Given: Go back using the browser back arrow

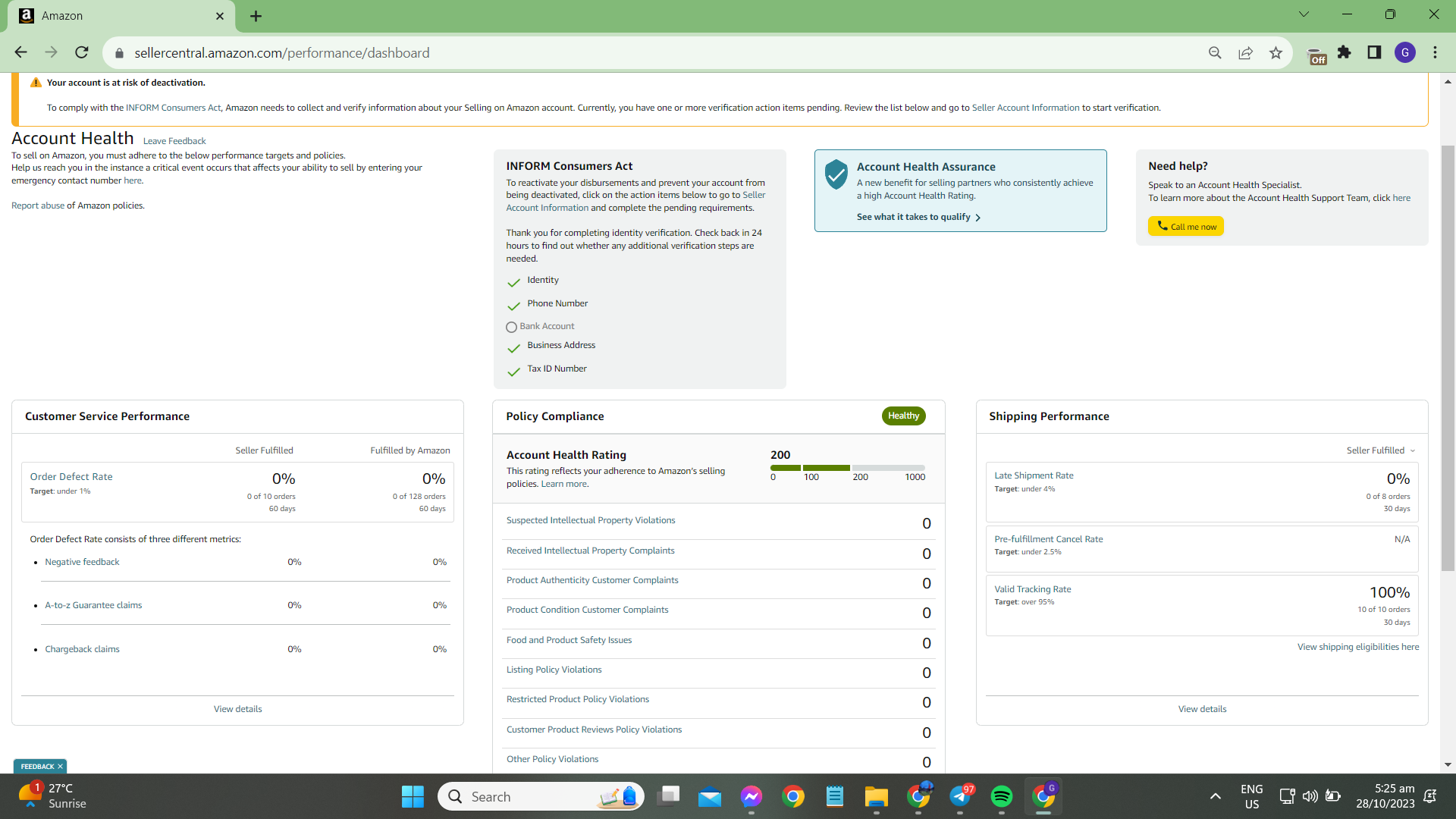Looking at the screenshot, I should point(20,52).
